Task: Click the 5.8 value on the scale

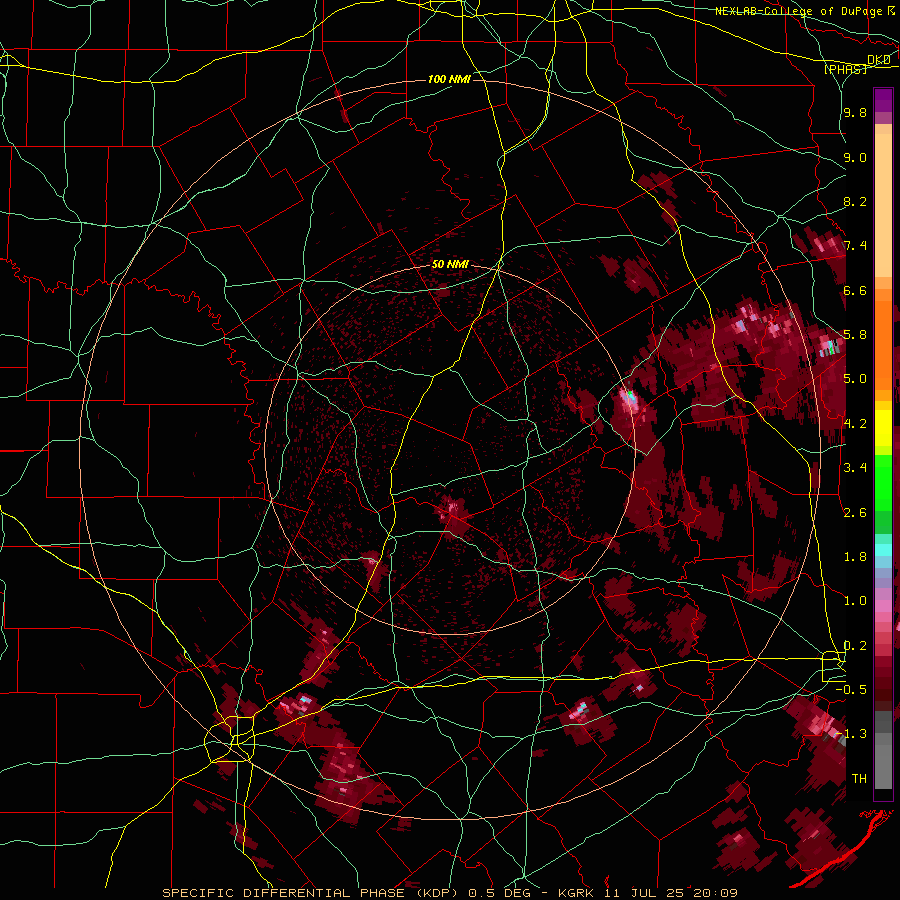Action: click(855, 334)
